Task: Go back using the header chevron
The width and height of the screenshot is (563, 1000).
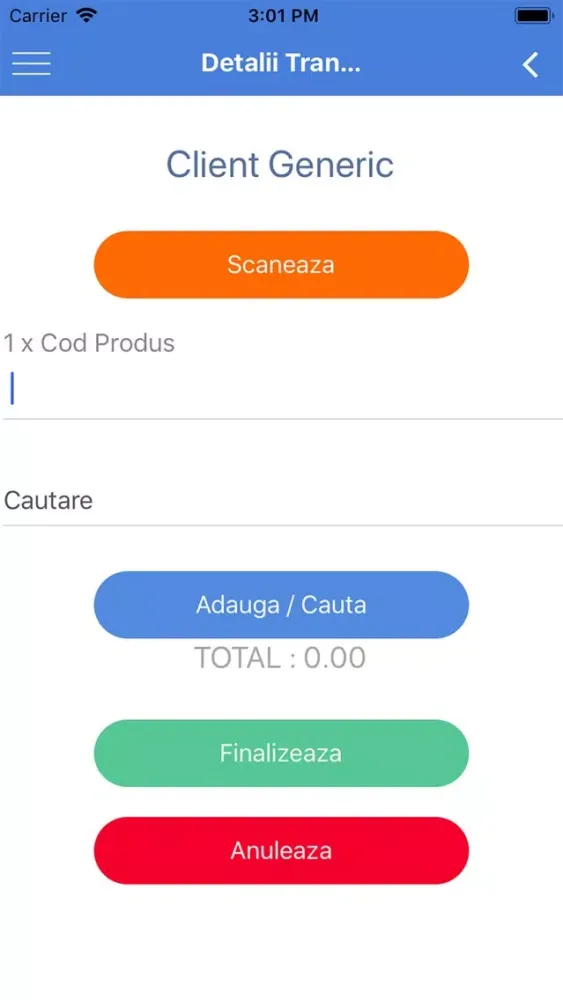Action: (x=530, y=64)
